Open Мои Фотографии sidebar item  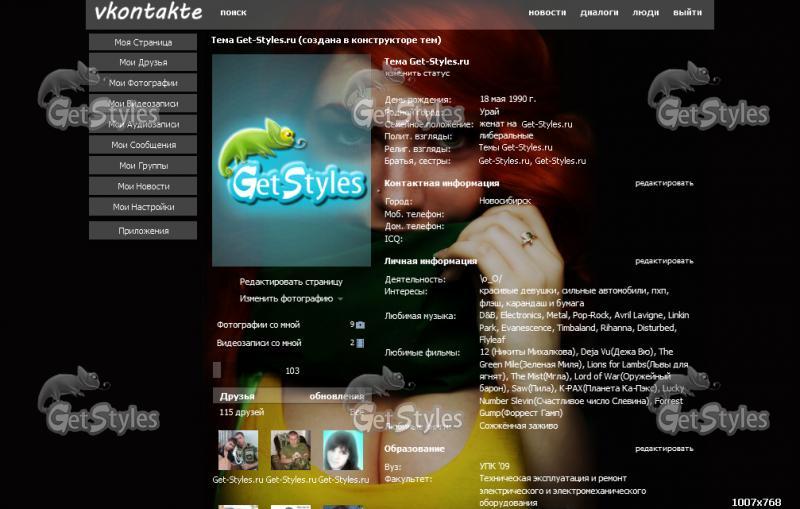click(x=143, y=83)
